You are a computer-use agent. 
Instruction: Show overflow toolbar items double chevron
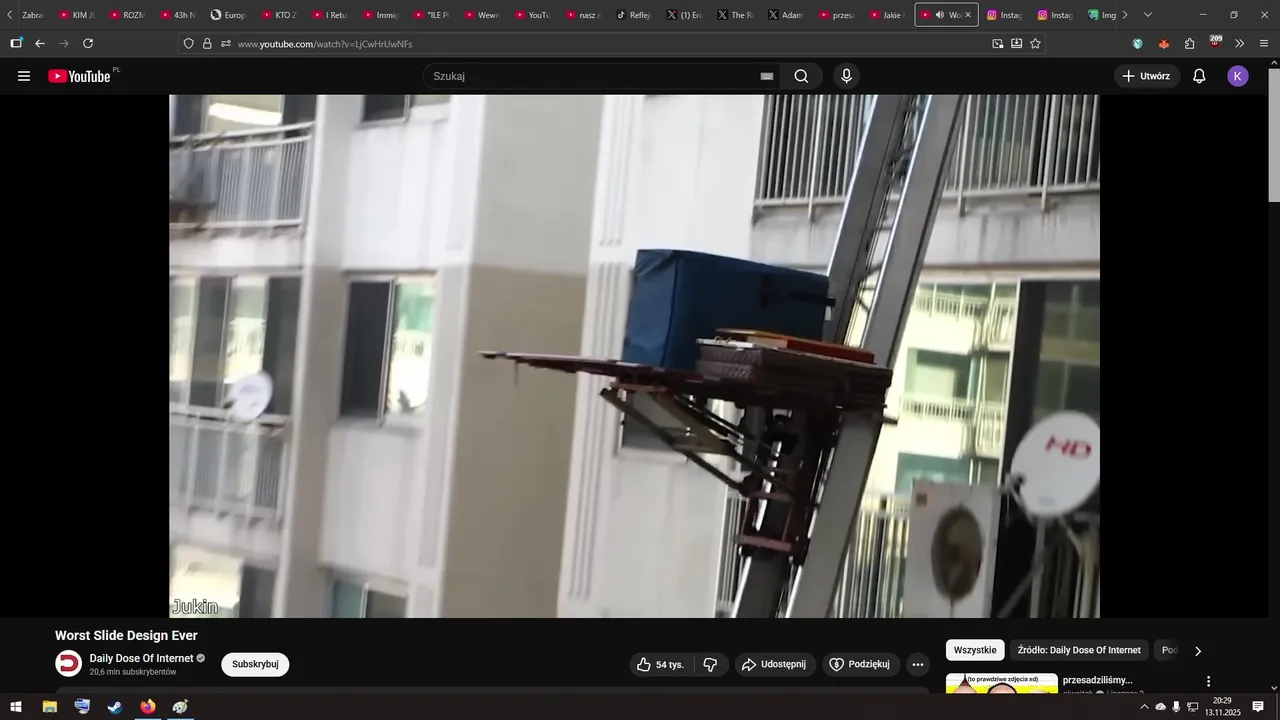(1240, 43)
